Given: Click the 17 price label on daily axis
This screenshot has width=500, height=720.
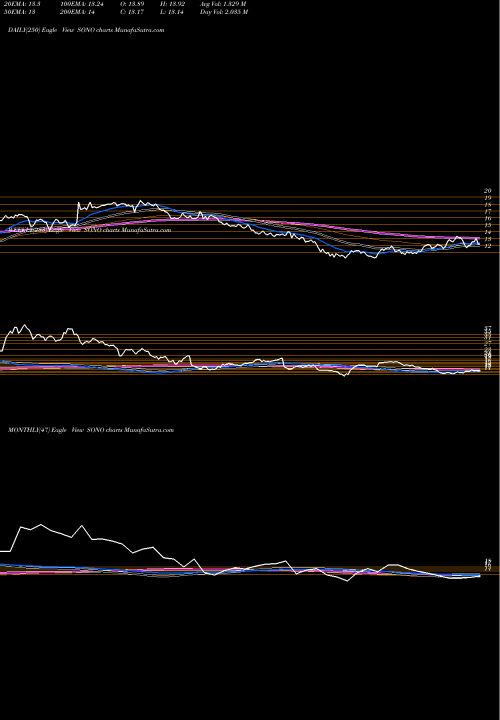Looking at the screenshot, I should pyautogui.click(x=488, y=212).
